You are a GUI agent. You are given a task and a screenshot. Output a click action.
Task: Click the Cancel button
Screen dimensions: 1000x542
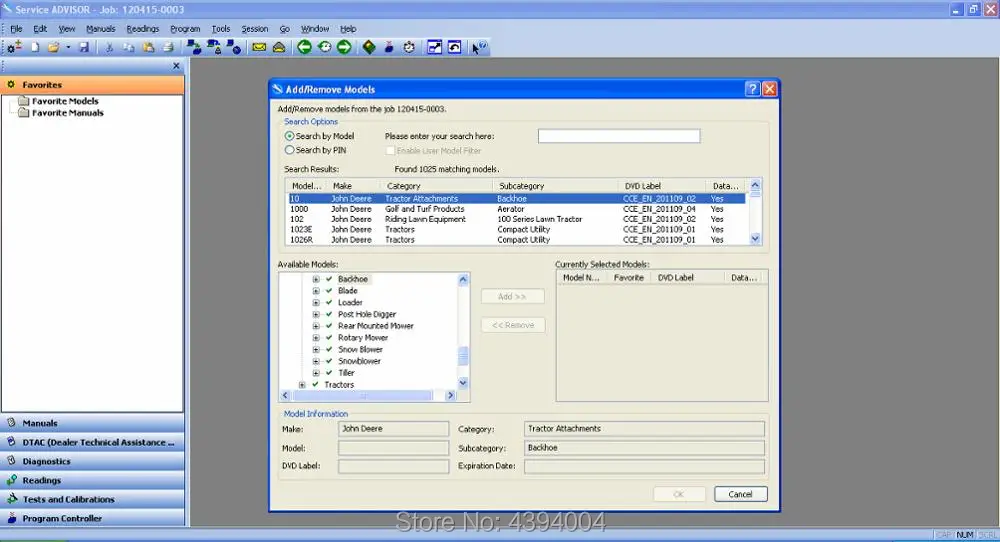[x=740, y=494]
